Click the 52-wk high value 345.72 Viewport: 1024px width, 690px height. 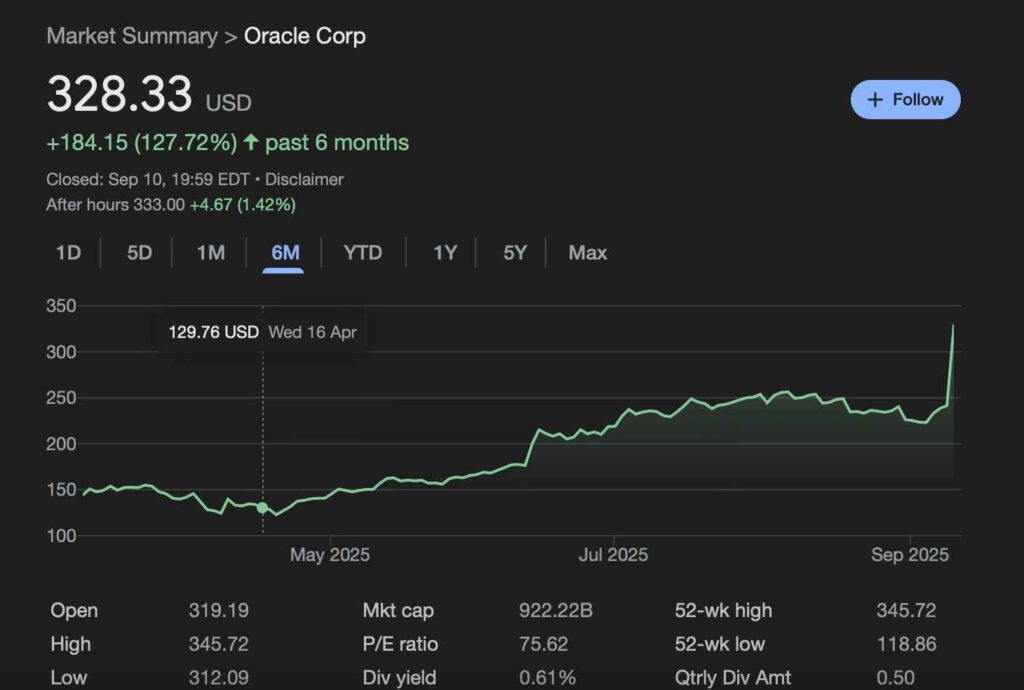(906, 610)
